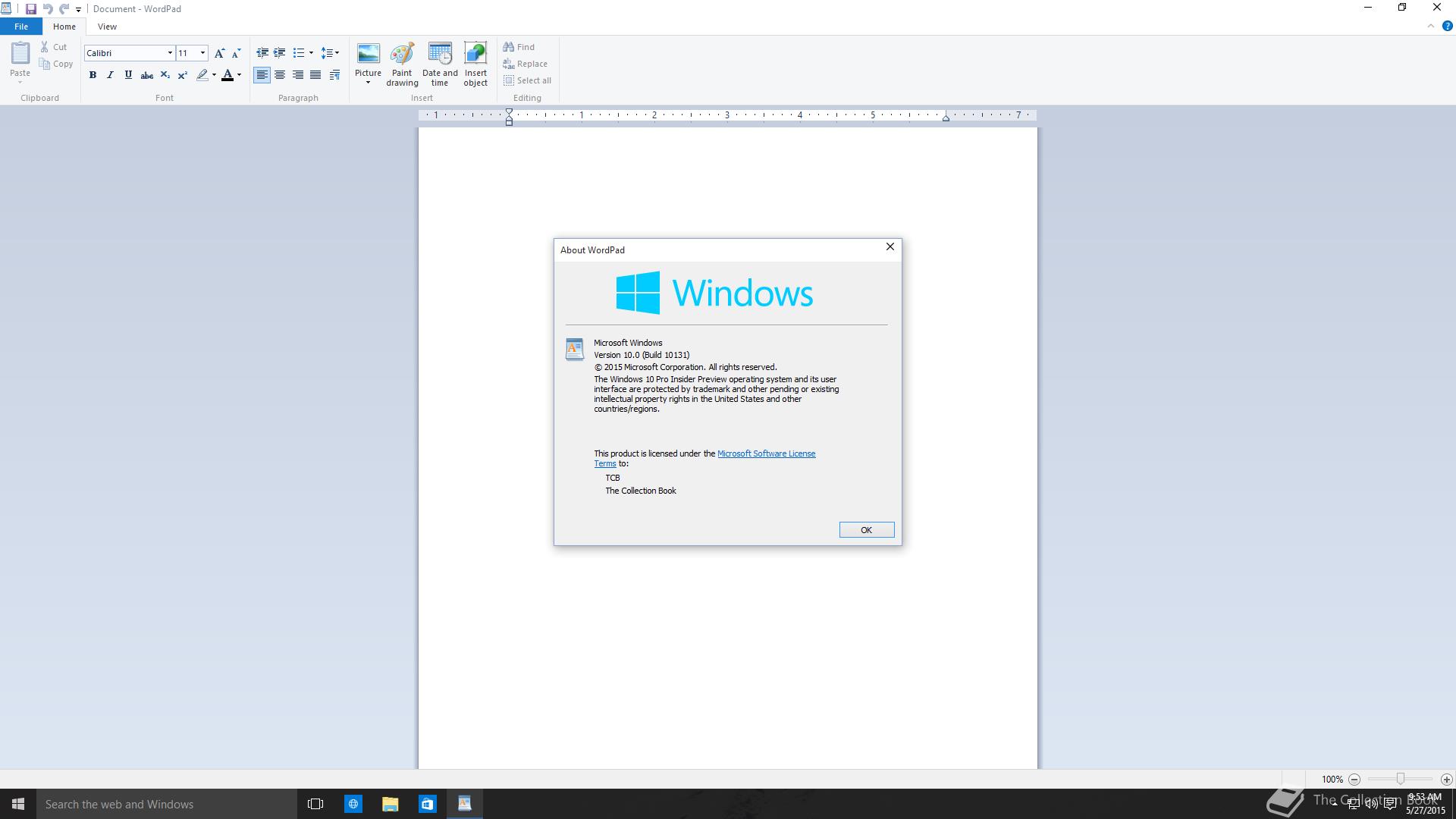
Task: Toggle Subscript formatting
Action: pyautogui.click(x=165, y=75)
